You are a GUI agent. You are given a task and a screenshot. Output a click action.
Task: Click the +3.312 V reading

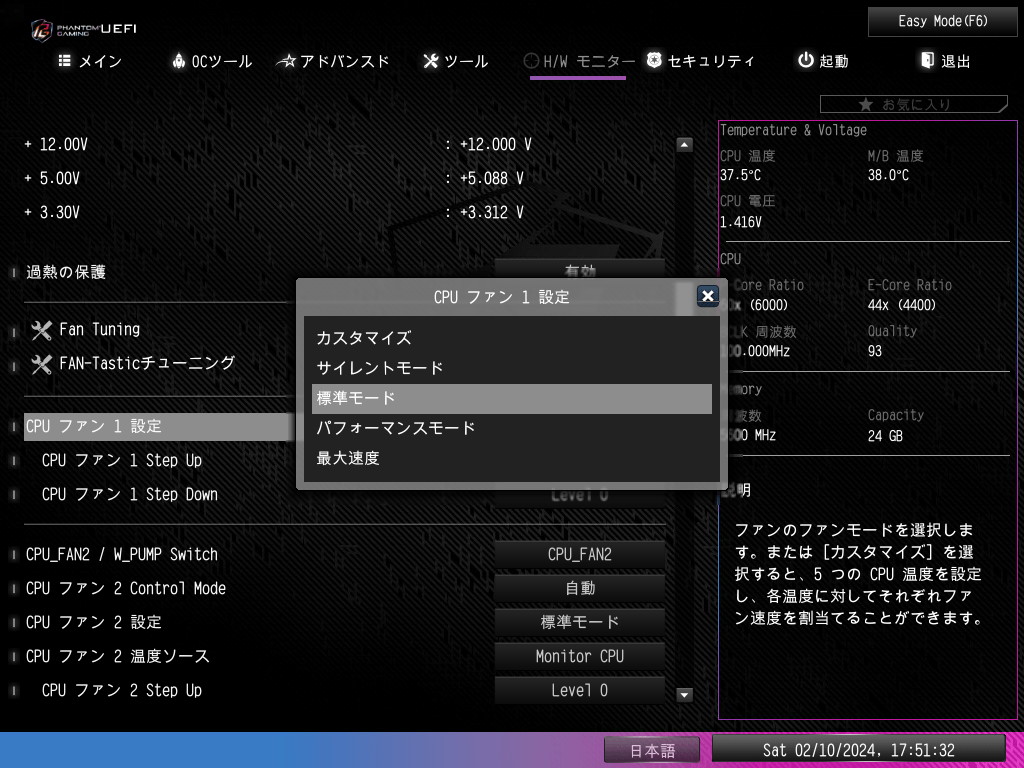click(491, 212)
